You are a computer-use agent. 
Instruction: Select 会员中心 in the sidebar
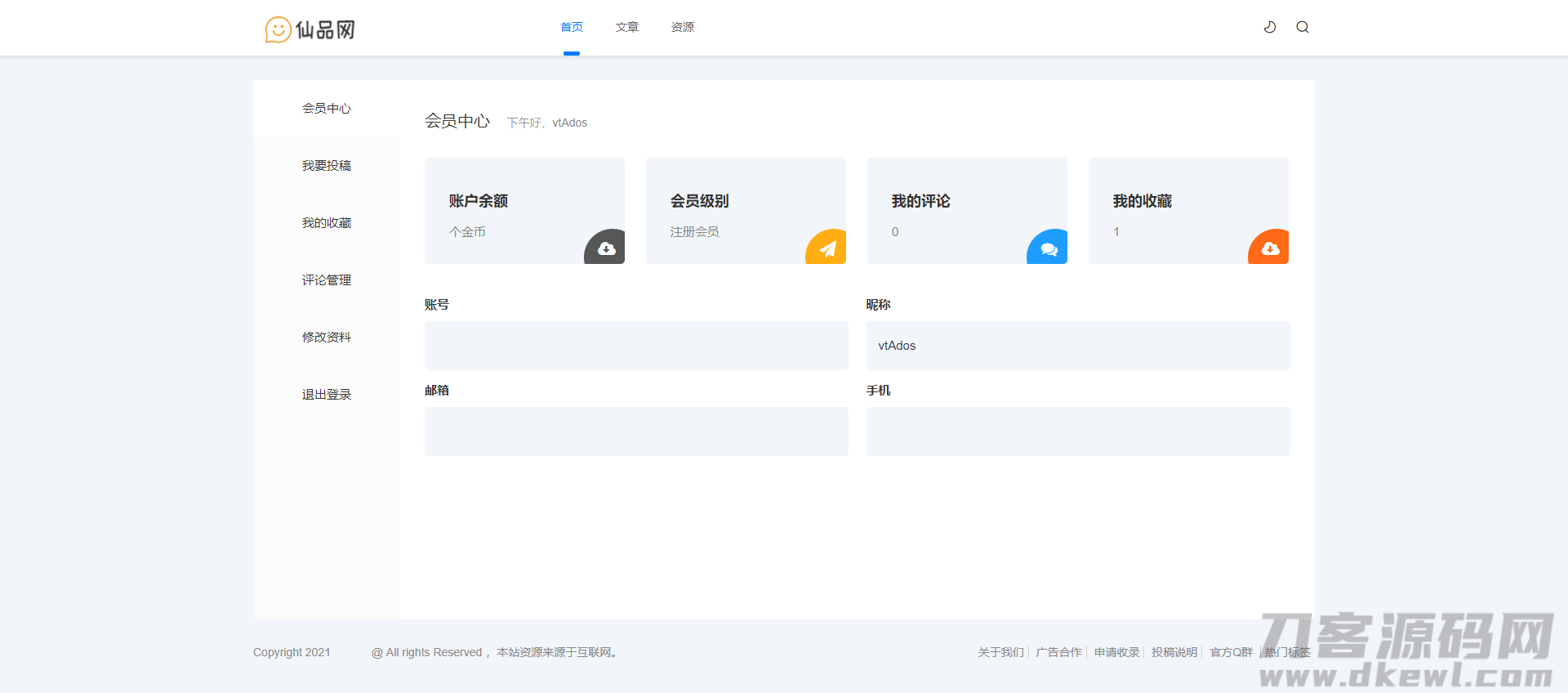pyautogui.click(x=327, y=109)
